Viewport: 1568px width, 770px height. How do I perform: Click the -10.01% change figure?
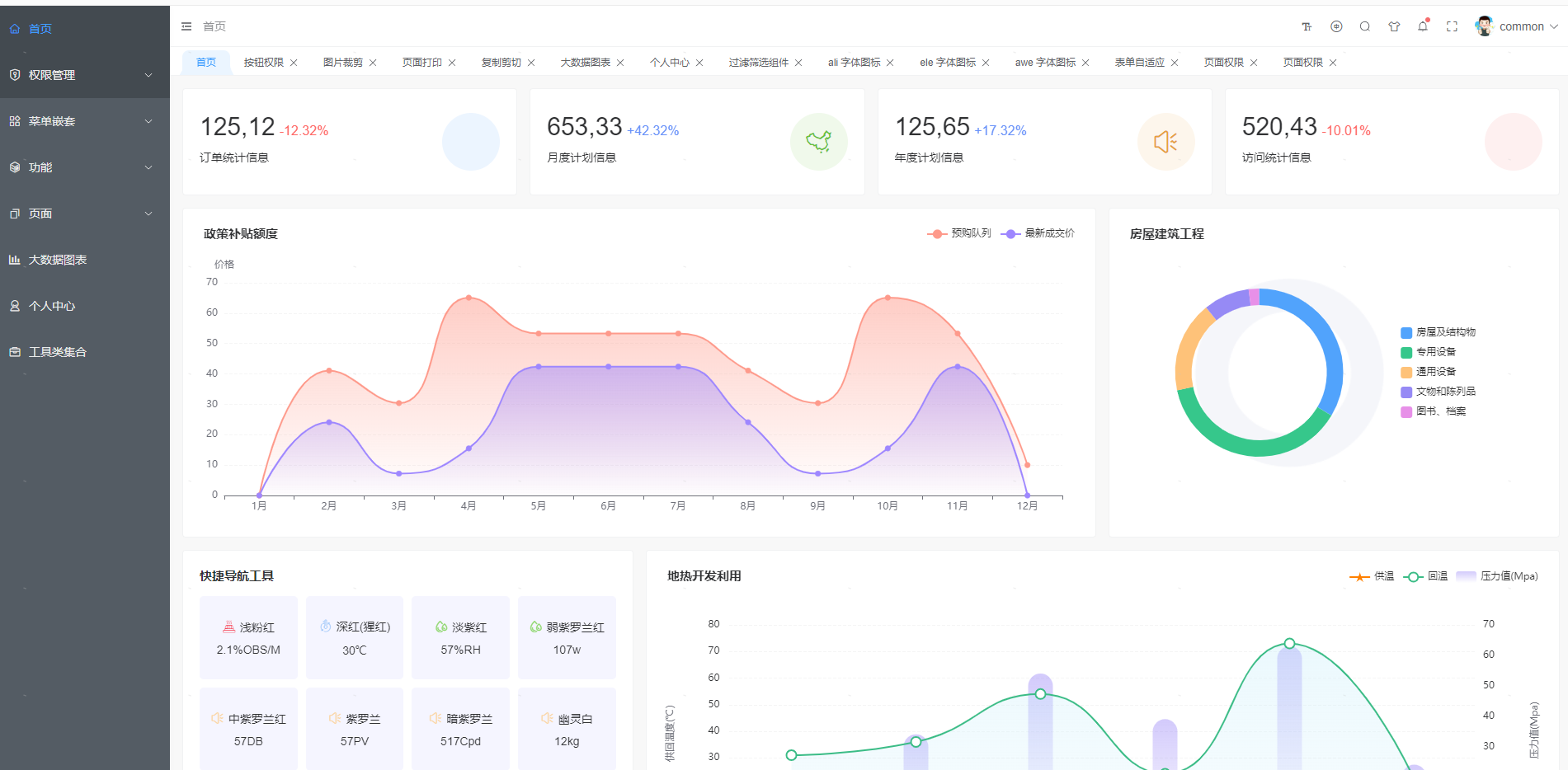click(1346, 130)
